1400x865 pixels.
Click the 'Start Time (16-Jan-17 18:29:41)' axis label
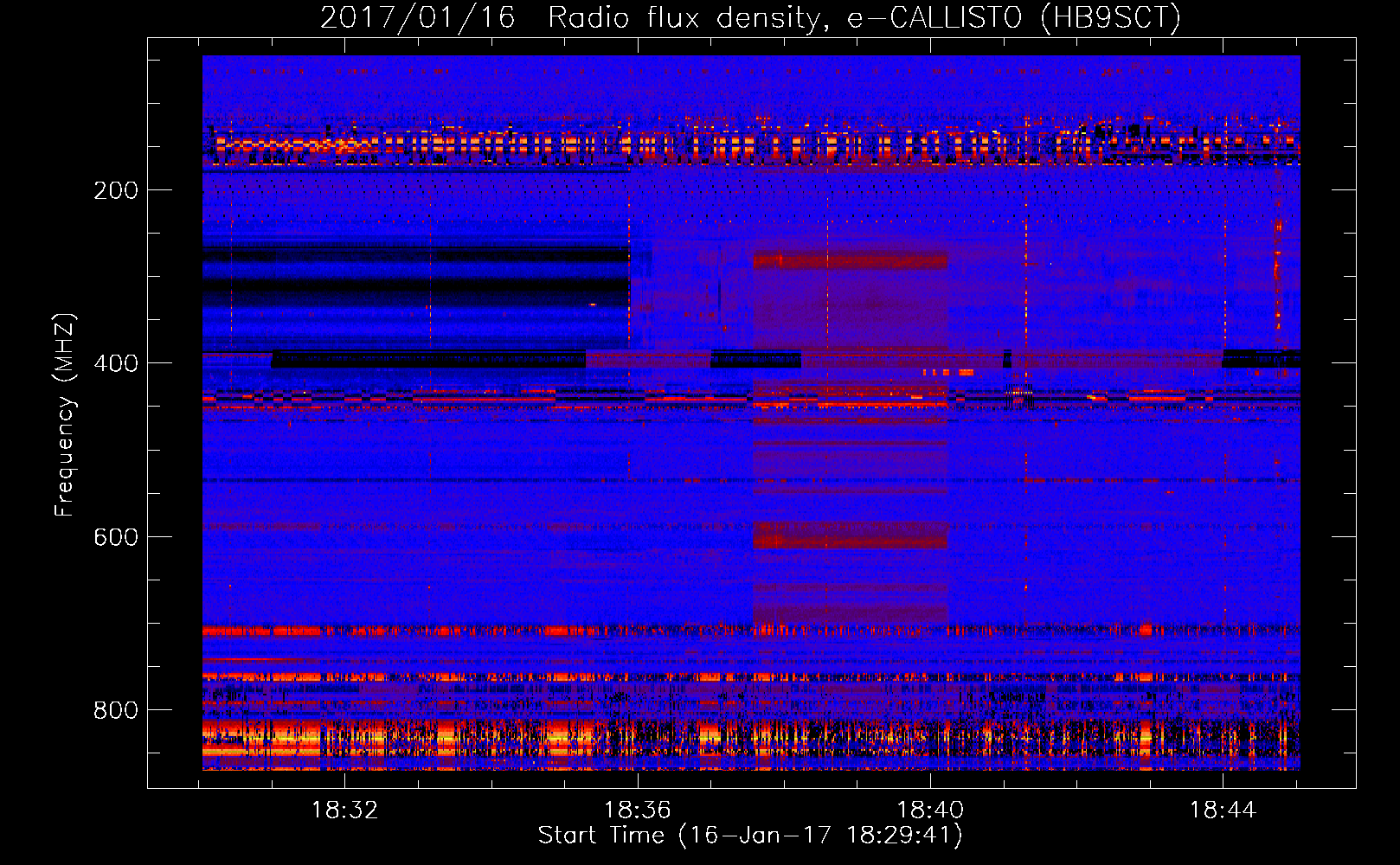[x=750, y=836]
